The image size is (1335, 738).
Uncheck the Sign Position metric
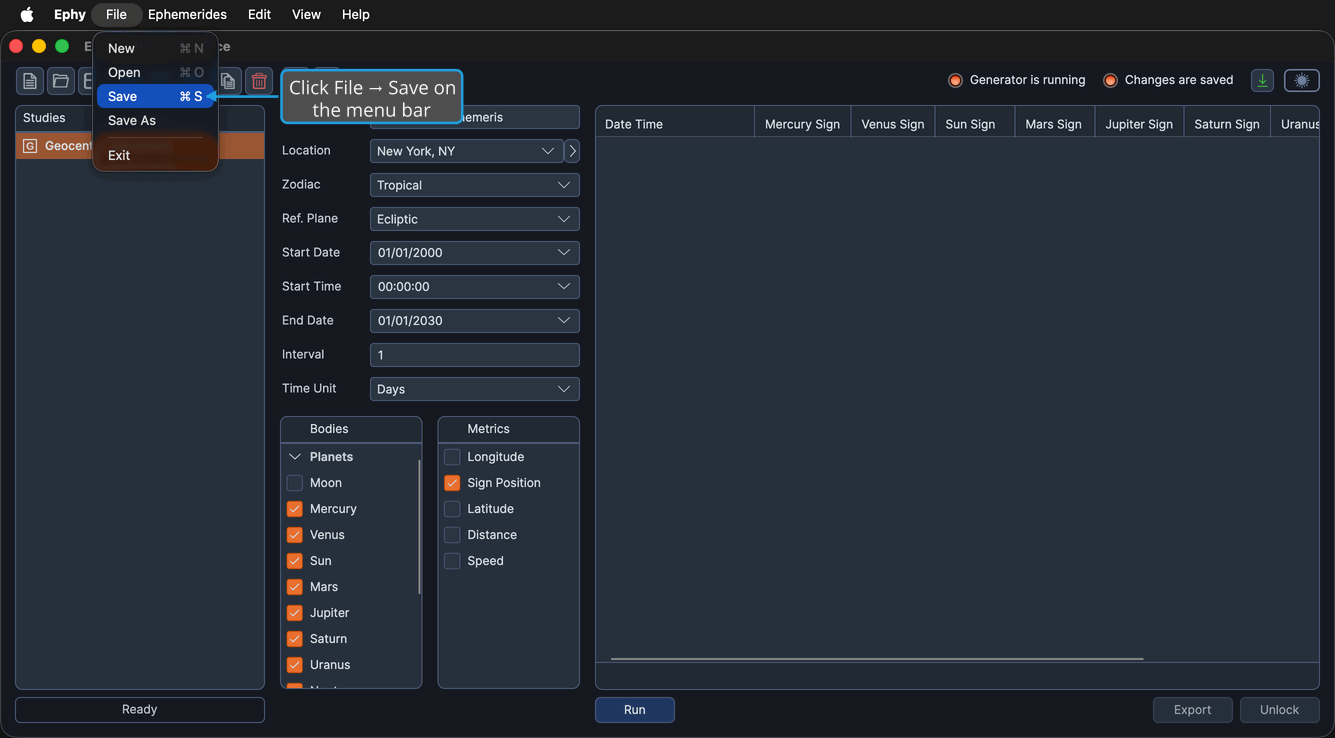coord(452,483)
